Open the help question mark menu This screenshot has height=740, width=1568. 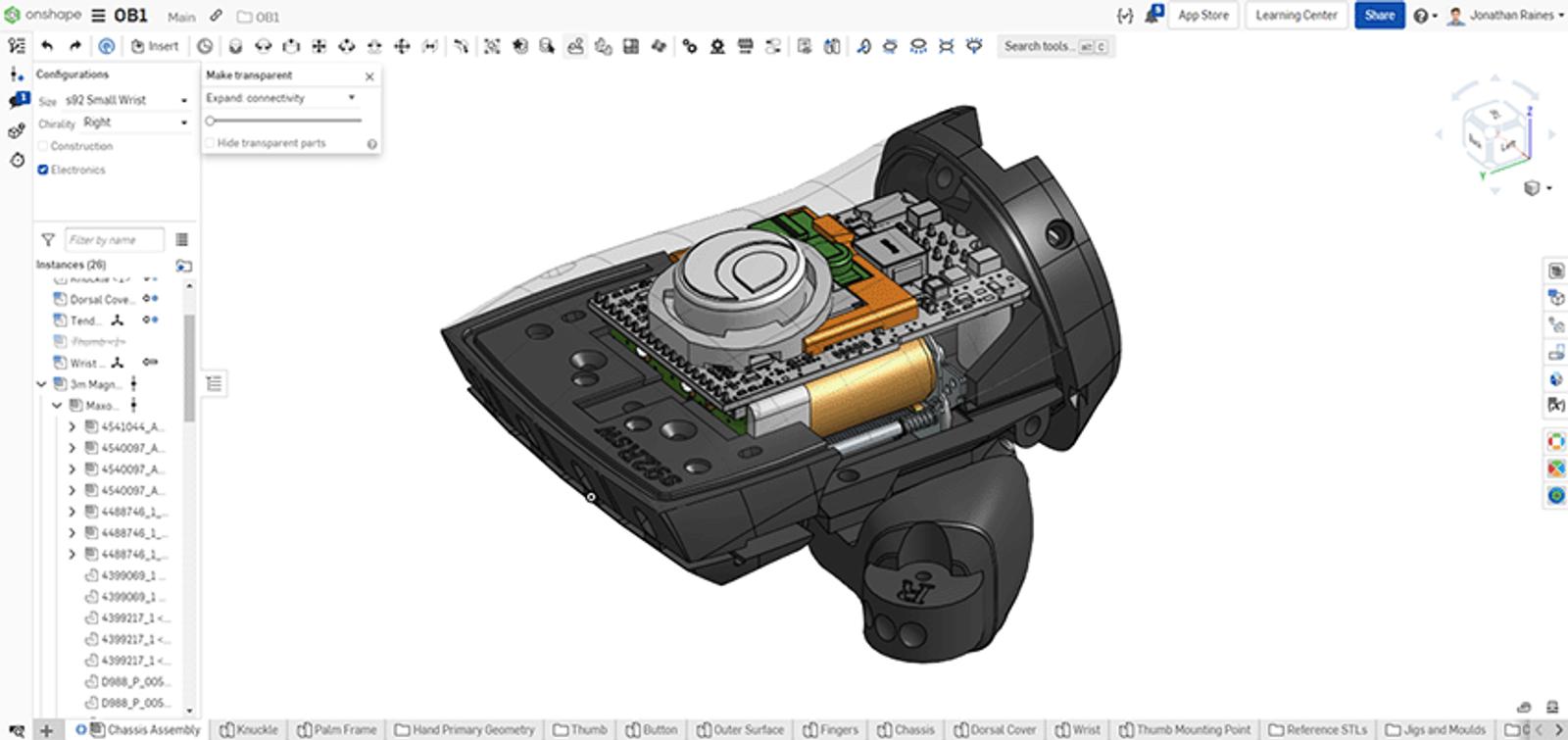(x=1420, y=16)
